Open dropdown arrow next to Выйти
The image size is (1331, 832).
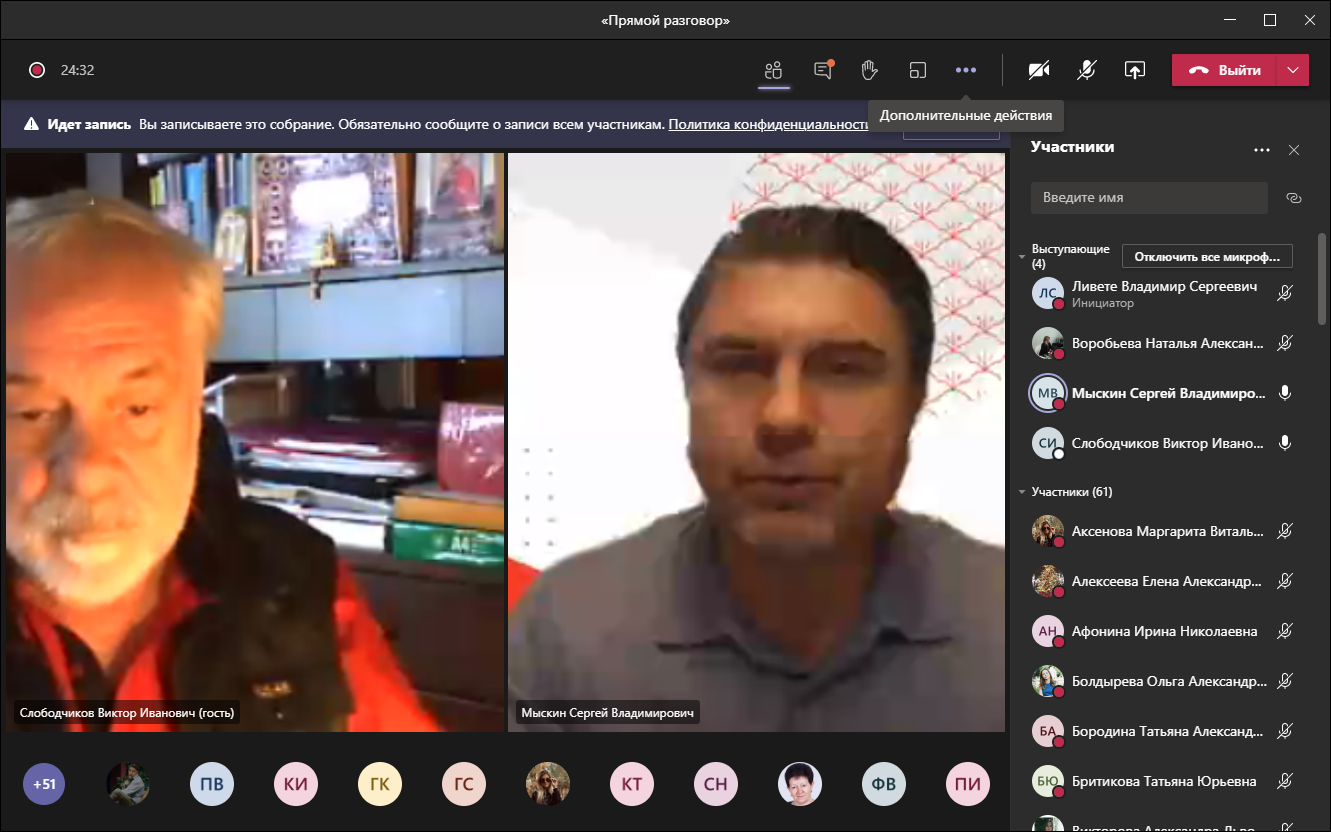tap(1293, 70)
